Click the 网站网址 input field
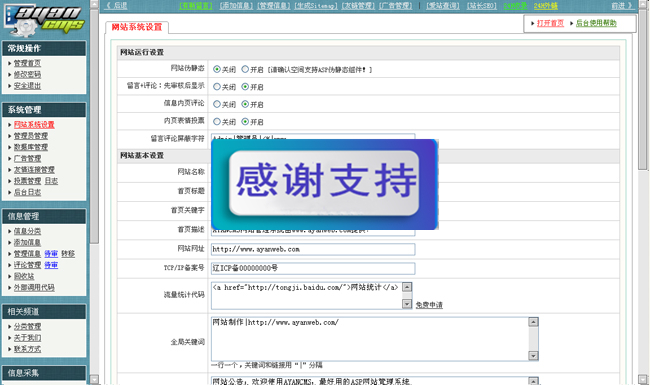This screenshot has height=385, width=650. [x=313, y=249]
